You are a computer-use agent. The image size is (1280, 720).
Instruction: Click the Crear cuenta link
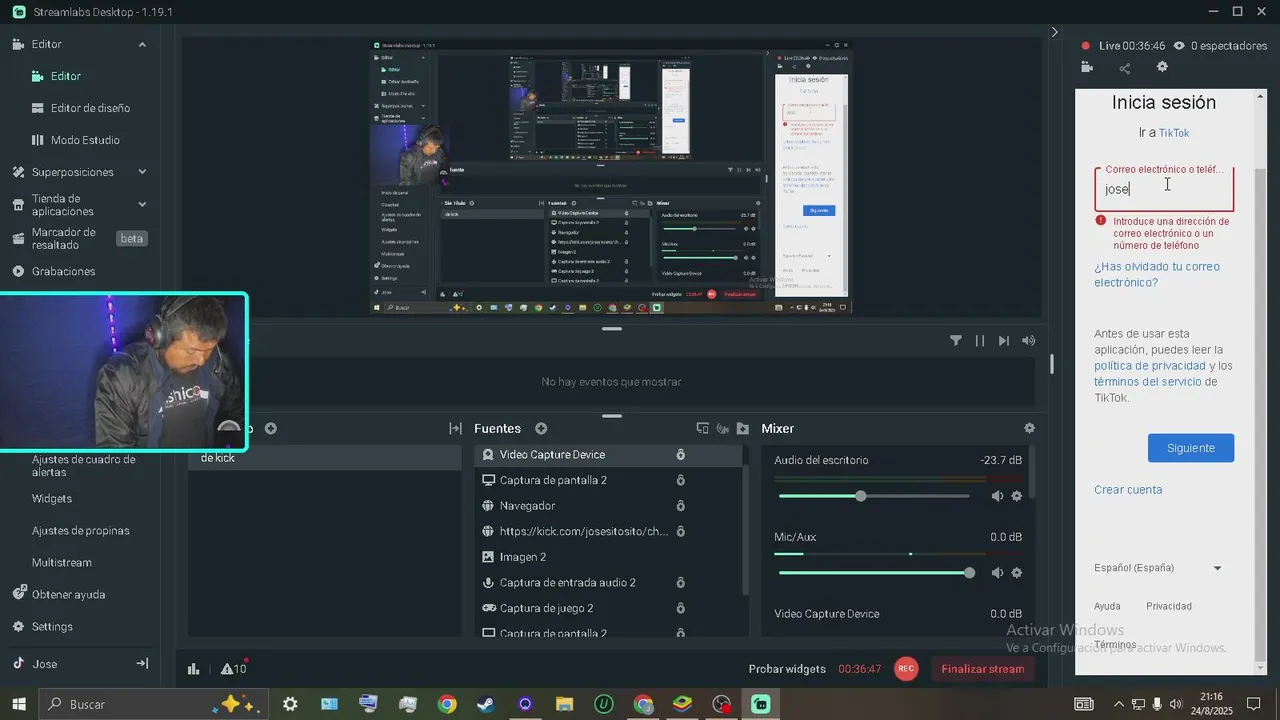click(1128, 490)
